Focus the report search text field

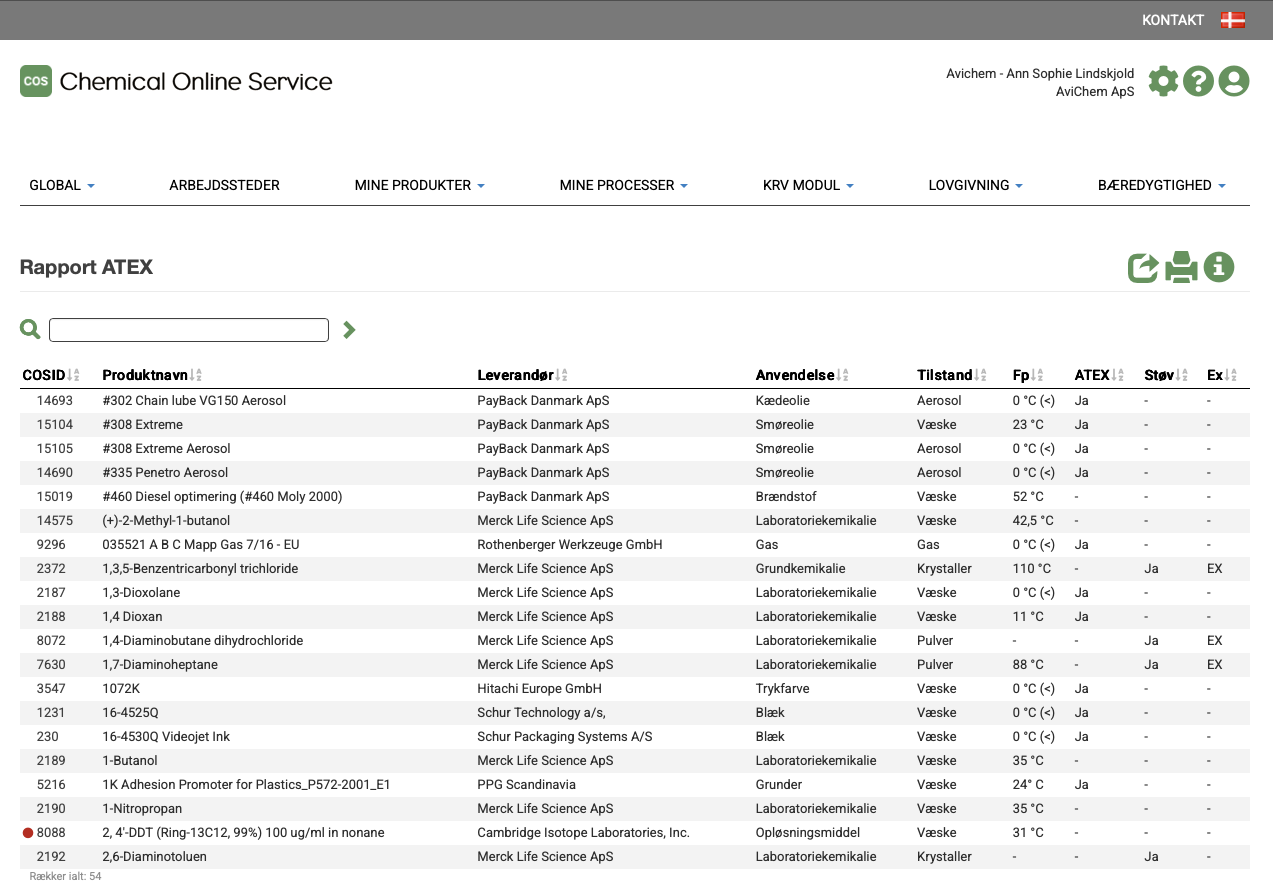click(189, 330)
